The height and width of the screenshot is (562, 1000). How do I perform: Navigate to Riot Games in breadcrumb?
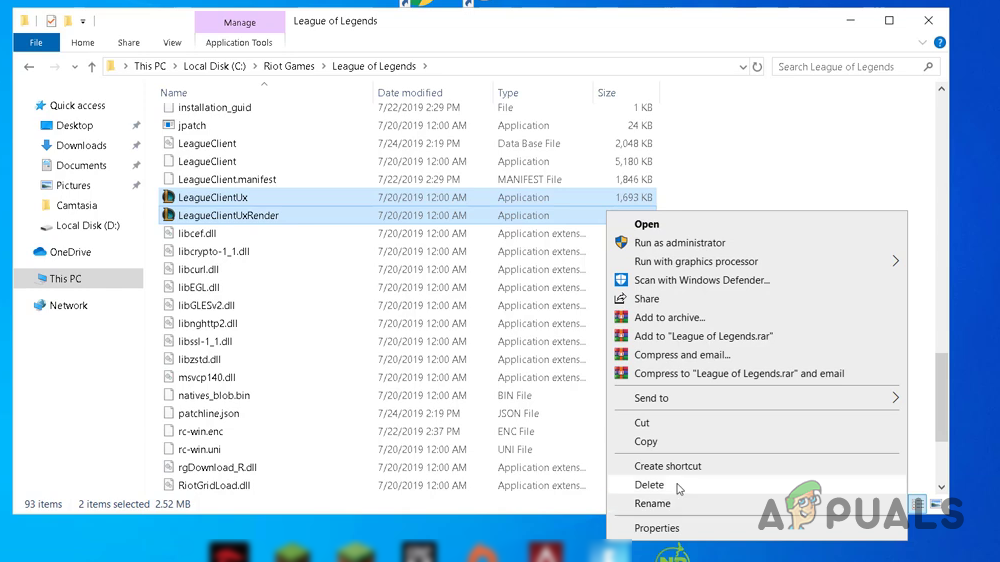click(288, 67)
